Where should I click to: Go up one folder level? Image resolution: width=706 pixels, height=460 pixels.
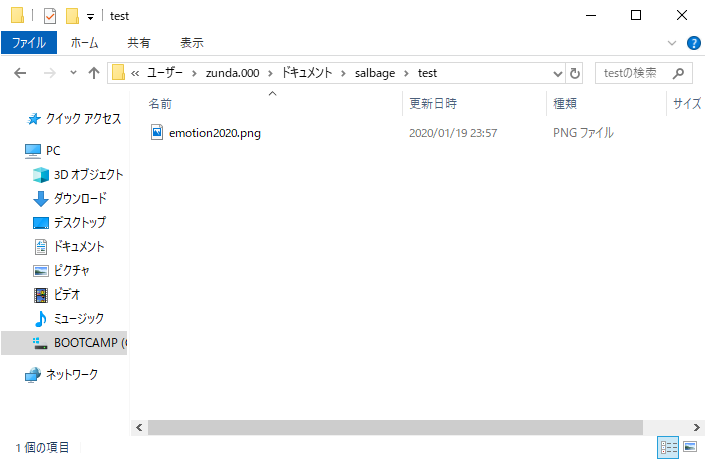click(94, 73)
